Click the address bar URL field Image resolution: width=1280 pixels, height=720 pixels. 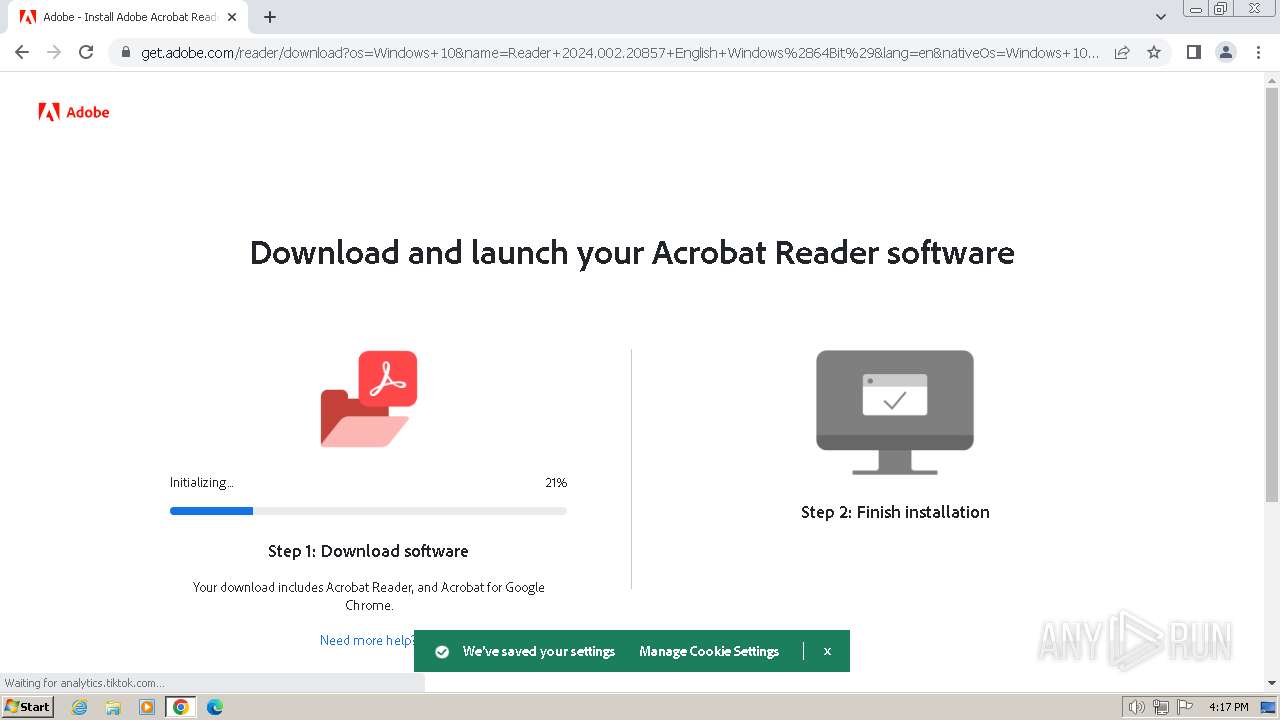pos(620,53)
